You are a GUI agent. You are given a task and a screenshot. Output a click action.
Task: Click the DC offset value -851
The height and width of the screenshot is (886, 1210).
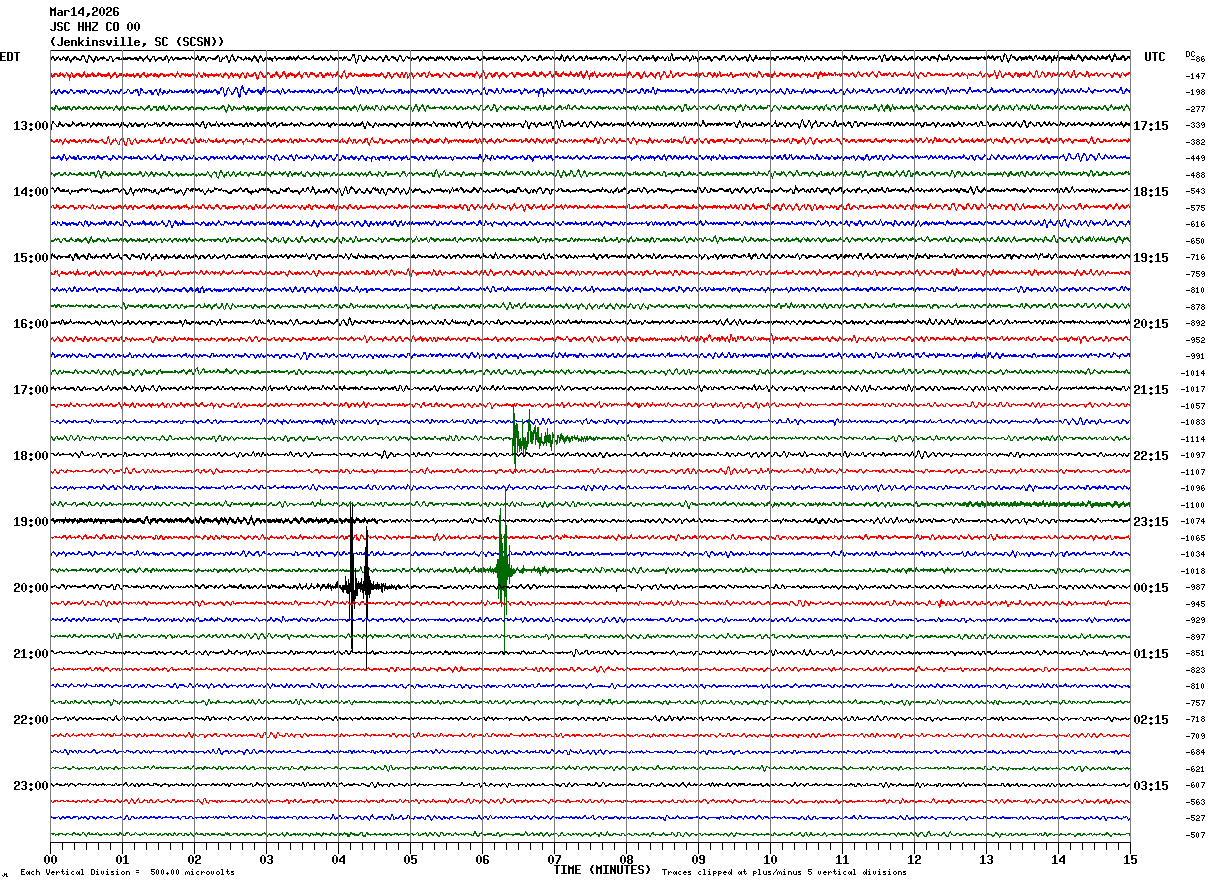point(1195,654)
